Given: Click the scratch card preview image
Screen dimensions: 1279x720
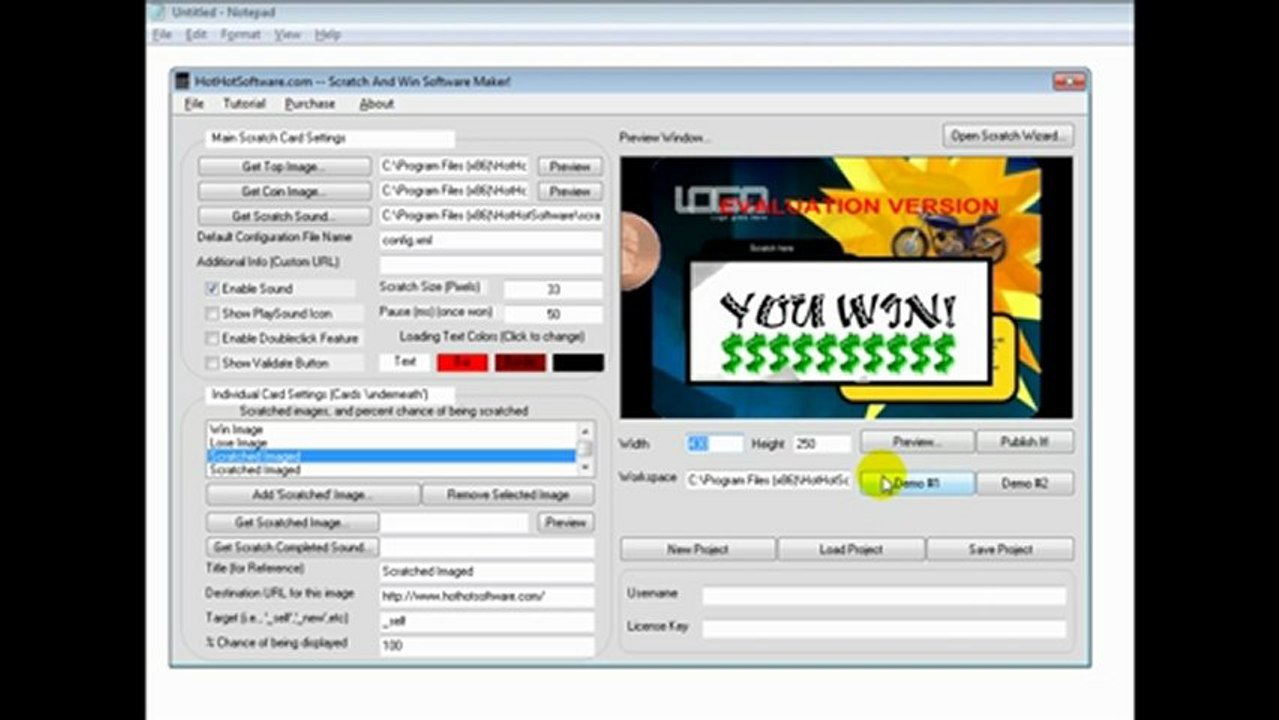Looking at the screenshot, I should pyautogui.click(x=846, y=287).
